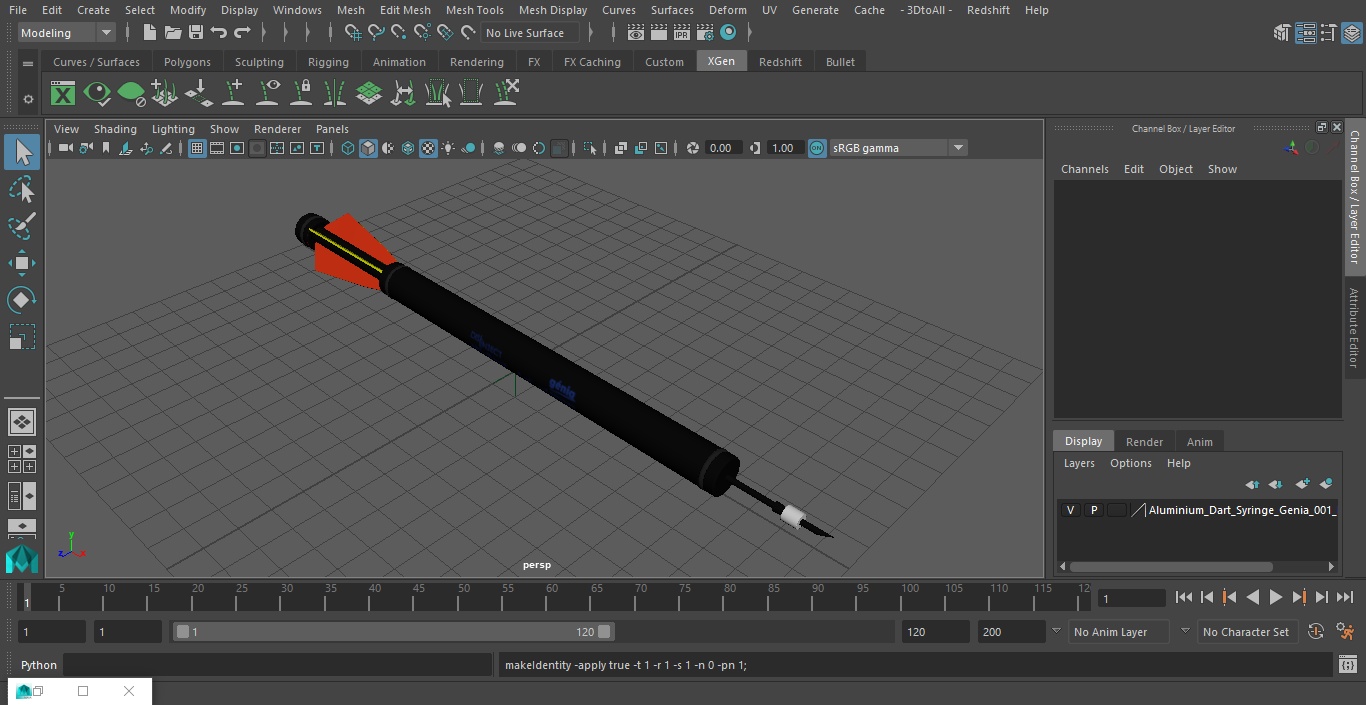Open the Layers menu in Layer Editor
Image resolution: width=1366 pixels, height=705 pixels.
(x=1078, y=463)
